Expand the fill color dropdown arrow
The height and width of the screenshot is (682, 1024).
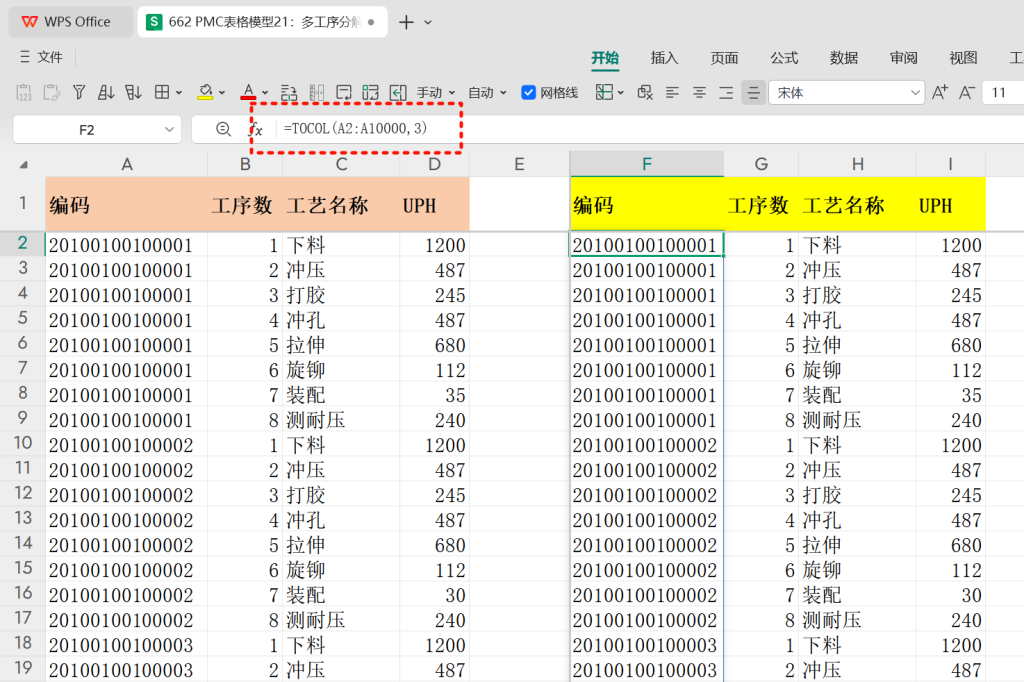222,93
